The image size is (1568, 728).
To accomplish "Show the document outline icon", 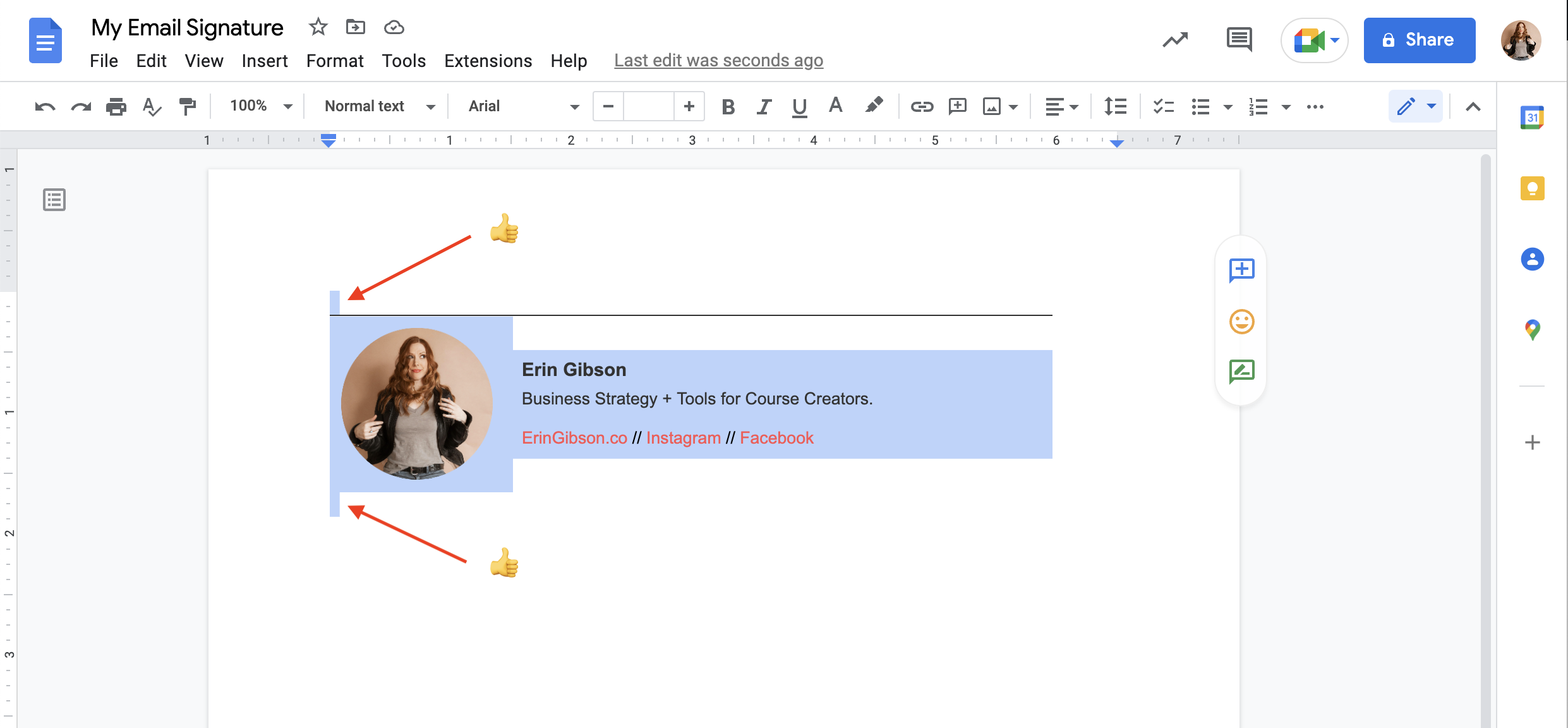I will (x=54, y=200).
